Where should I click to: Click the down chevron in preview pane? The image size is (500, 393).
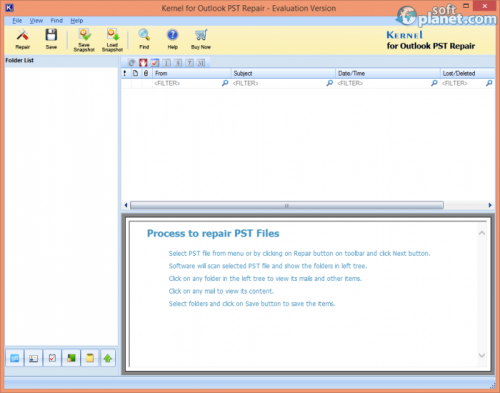[482, 355]
